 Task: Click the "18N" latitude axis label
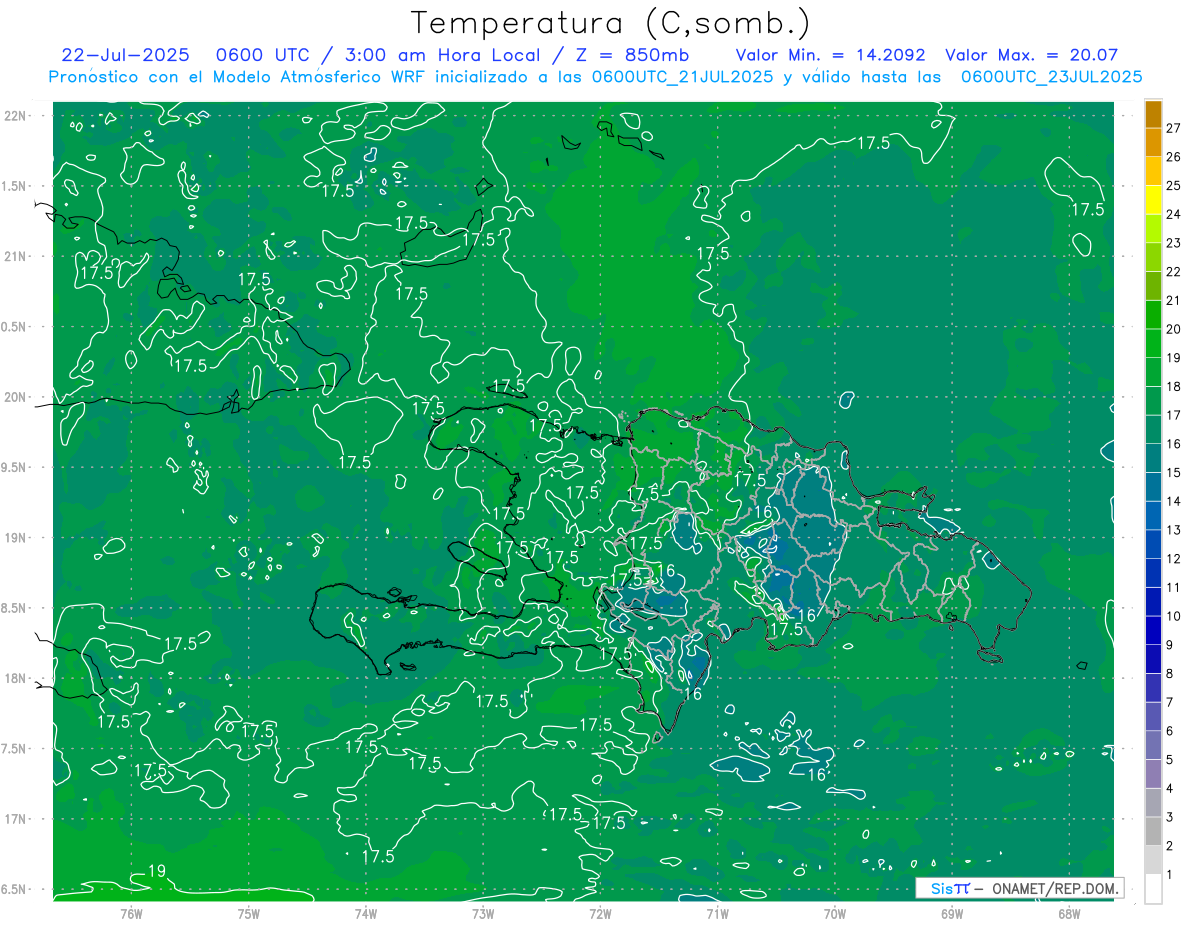coord(16,679)
